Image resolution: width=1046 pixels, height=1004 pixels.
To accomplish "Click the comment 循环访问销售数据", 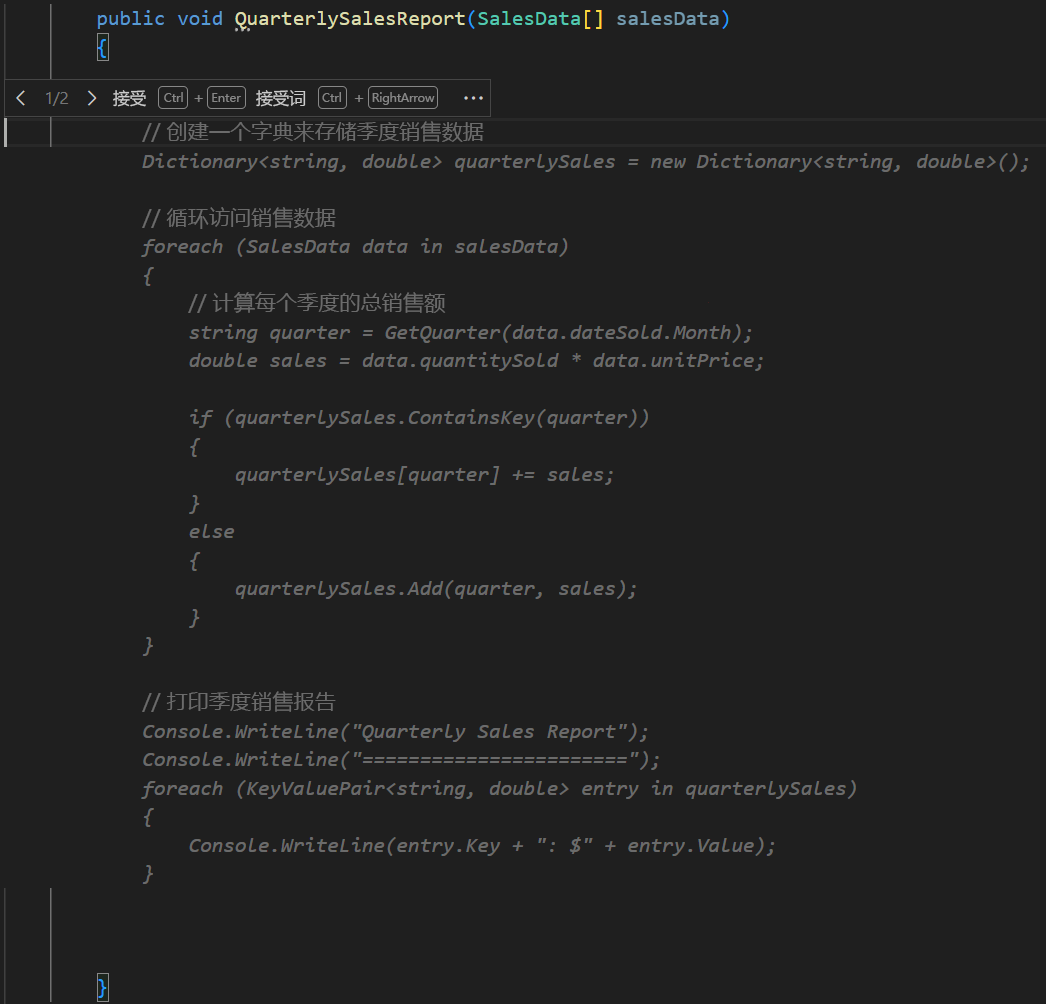I will point(239,217).
